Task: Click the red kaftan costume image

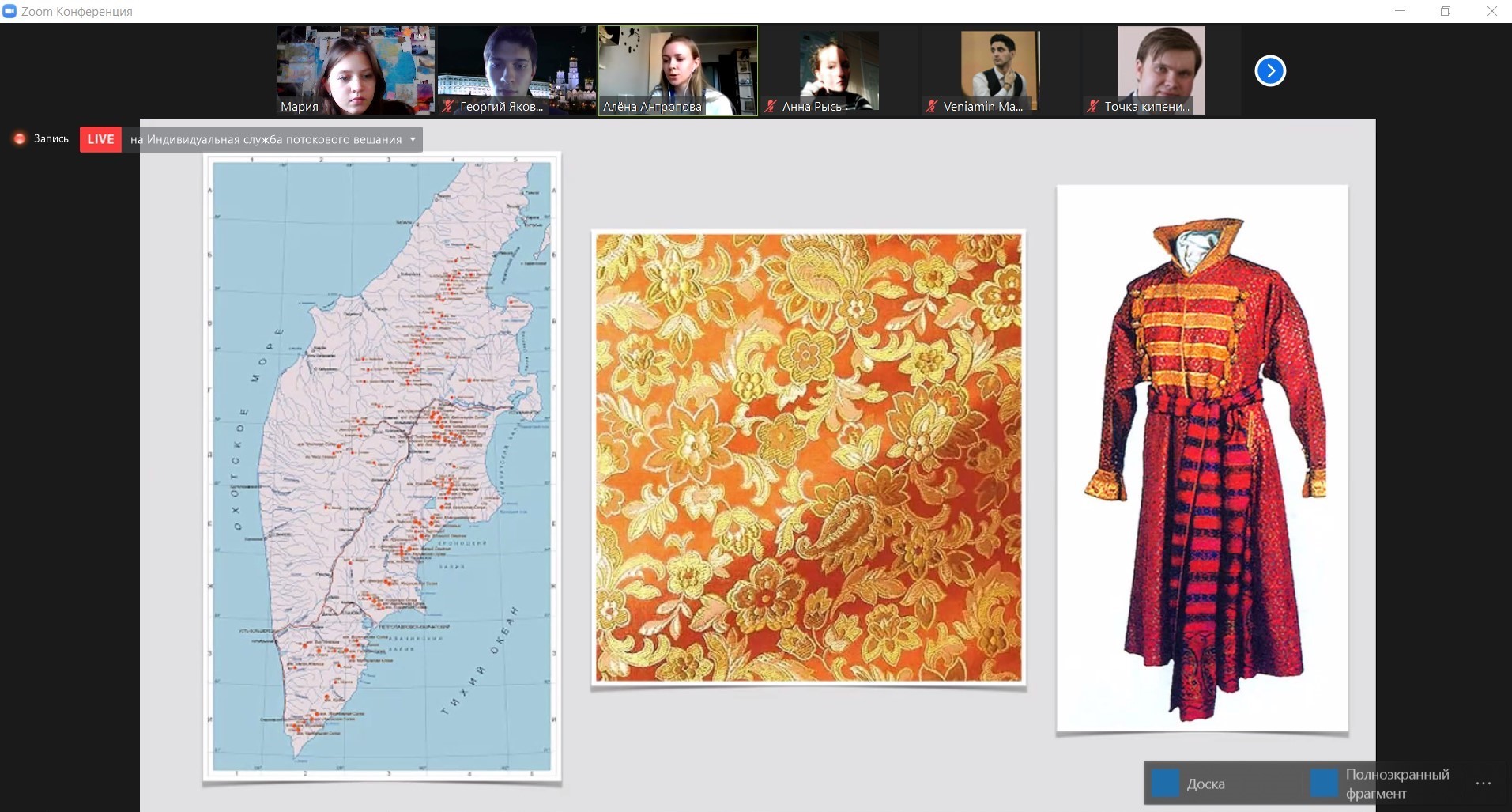Action: (x=1202, y=459)
